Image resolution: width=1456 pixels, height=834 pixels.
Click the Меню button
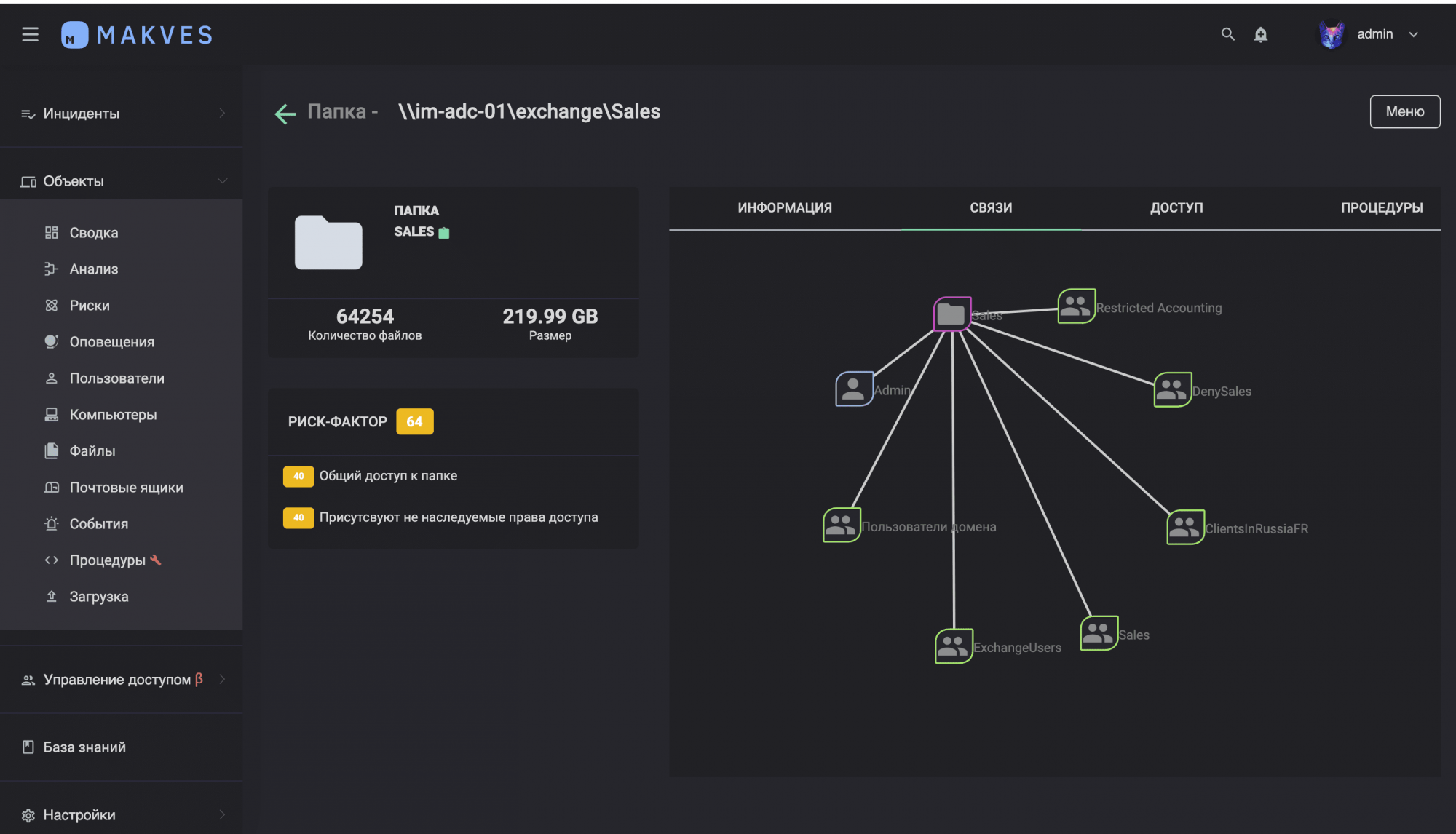(x=1404, y=112)
